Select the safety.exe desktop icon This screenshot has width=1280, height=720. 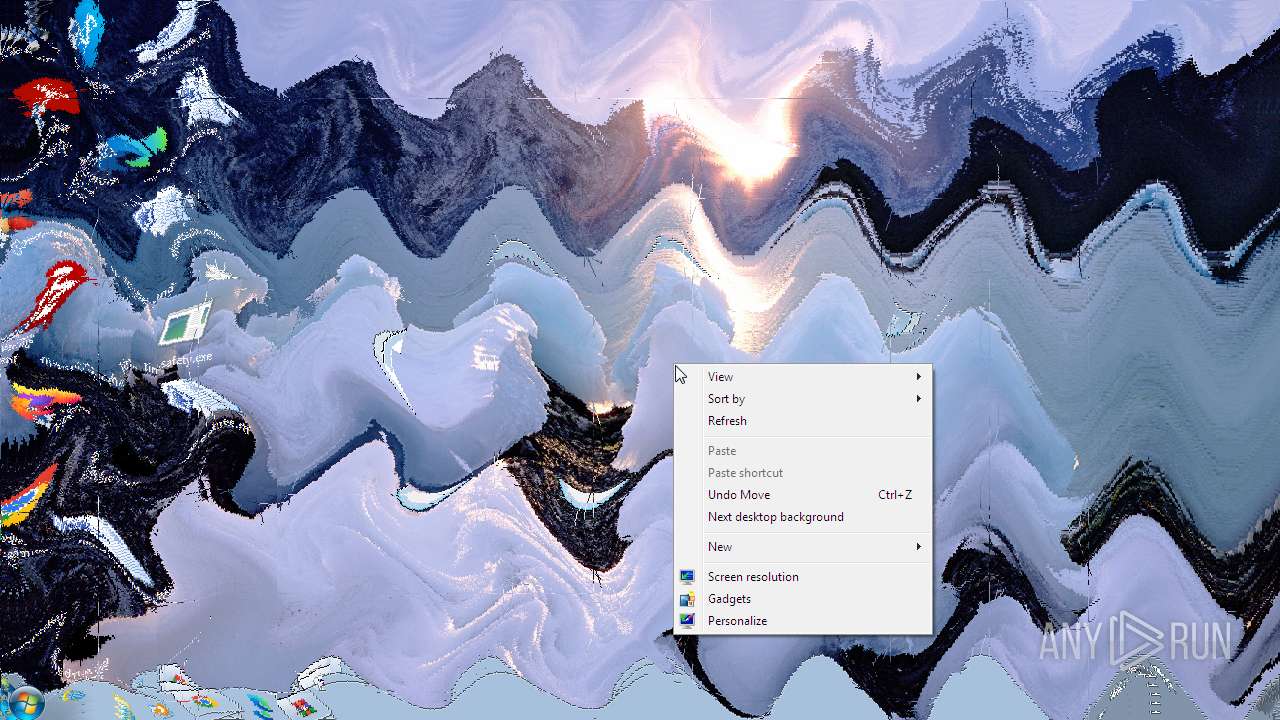click(x=185, y=335)
